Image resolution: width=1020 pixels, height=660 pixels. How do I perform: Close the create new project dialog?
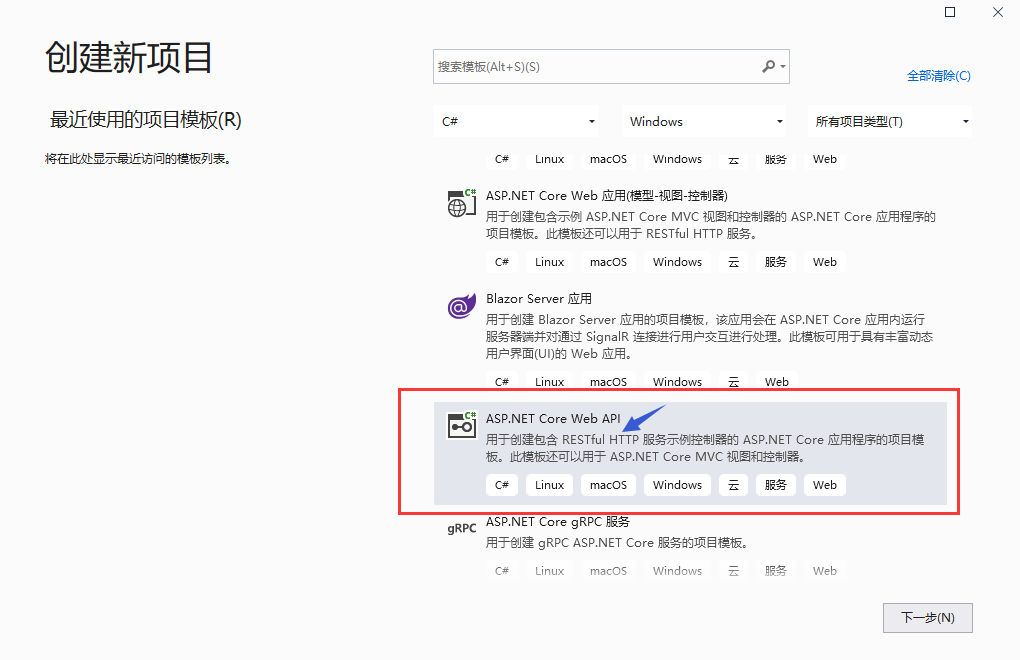click(997, 12)
